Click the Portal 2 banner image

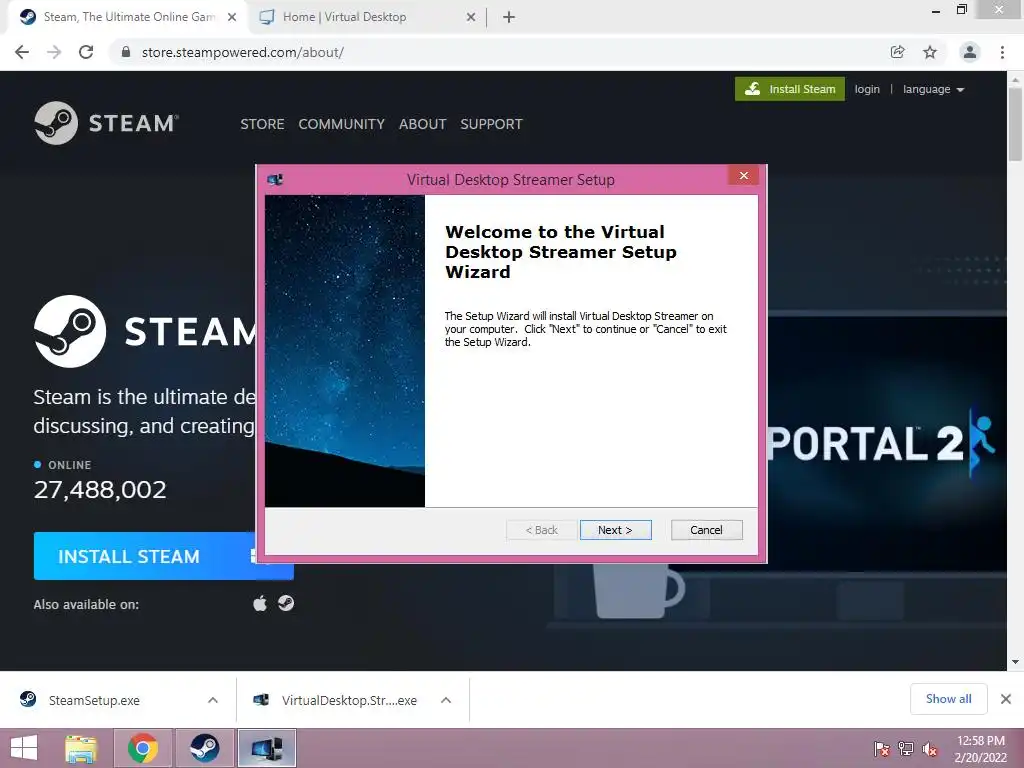coord(887,444)
